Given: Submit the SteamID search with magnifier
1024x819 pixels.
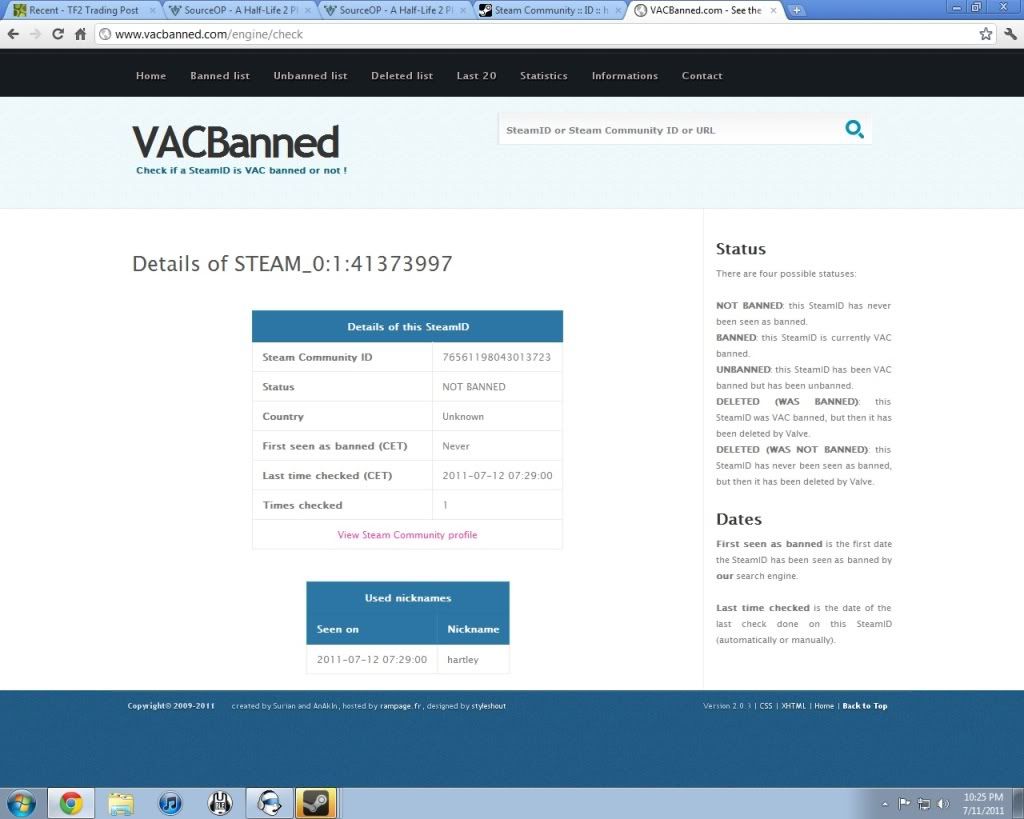Looking at the screenshot, I should pyautogui.click(x=854, y=129).
